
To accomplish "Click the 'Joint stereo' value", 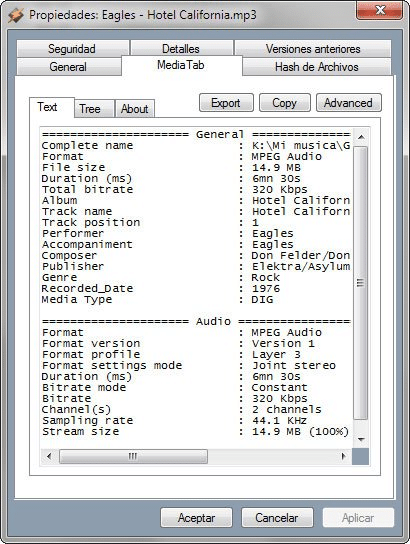I will pyautogui.click(x=293, y=365).
